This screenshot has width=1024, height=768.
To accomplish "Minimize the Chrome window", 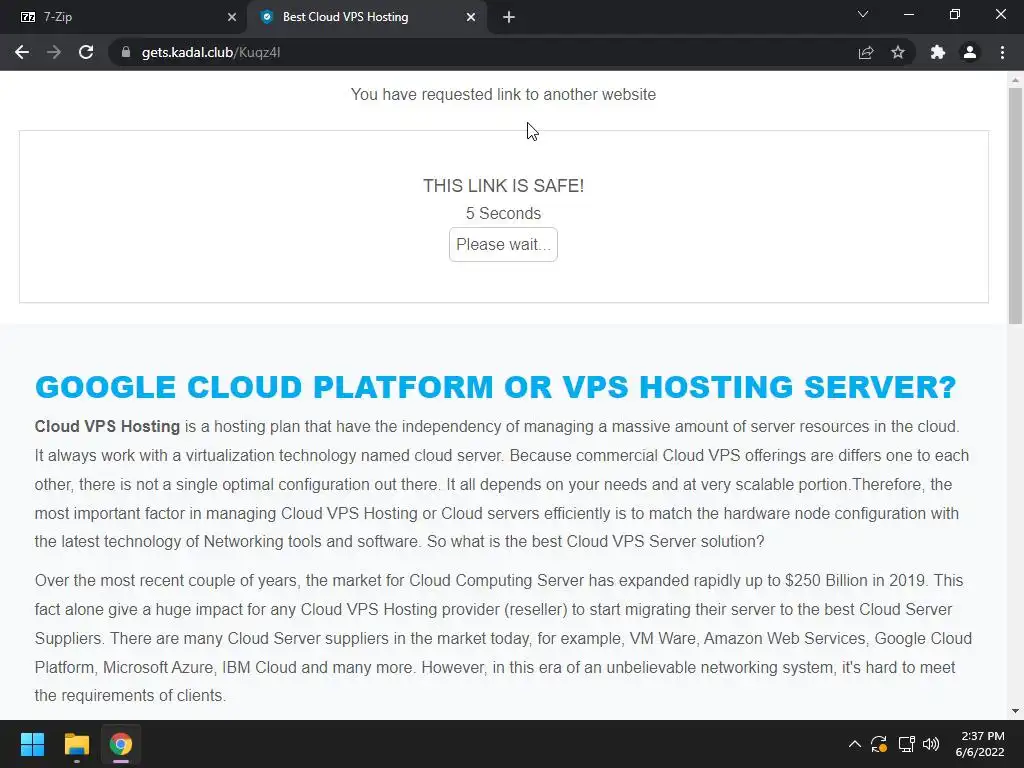I will 908,14.
